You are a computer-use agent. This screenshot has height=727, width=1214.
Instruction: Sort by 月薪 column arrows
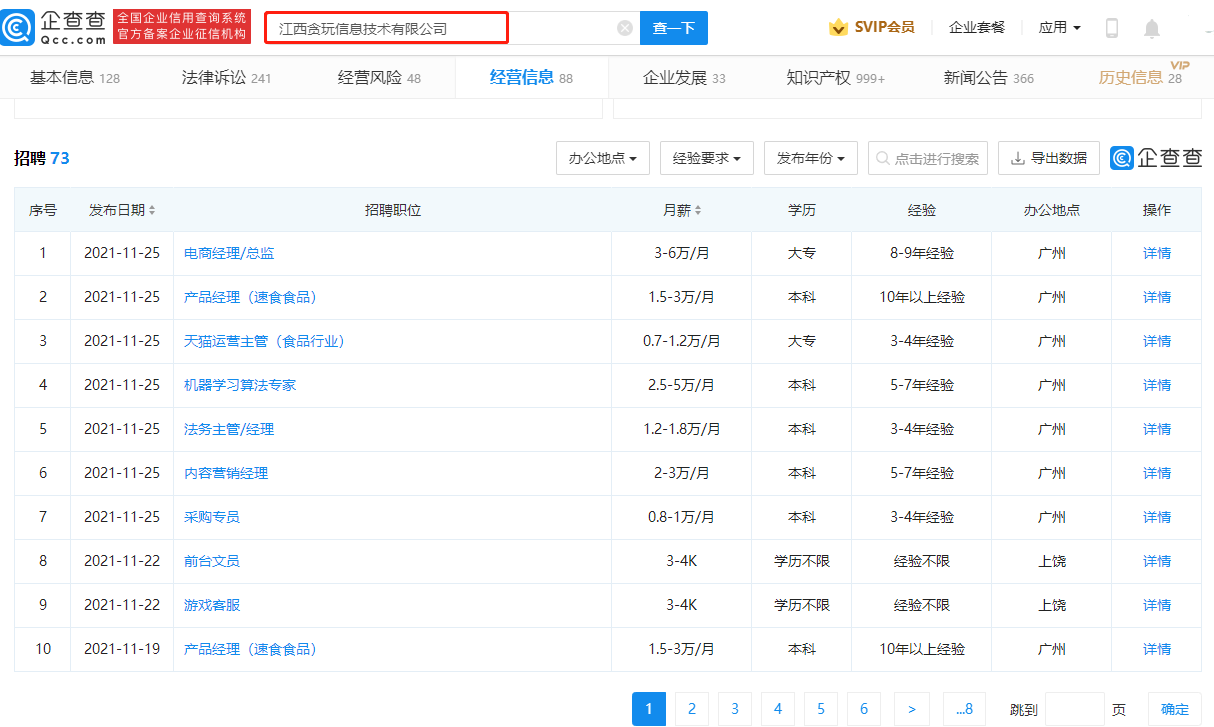tap(698, 211)
